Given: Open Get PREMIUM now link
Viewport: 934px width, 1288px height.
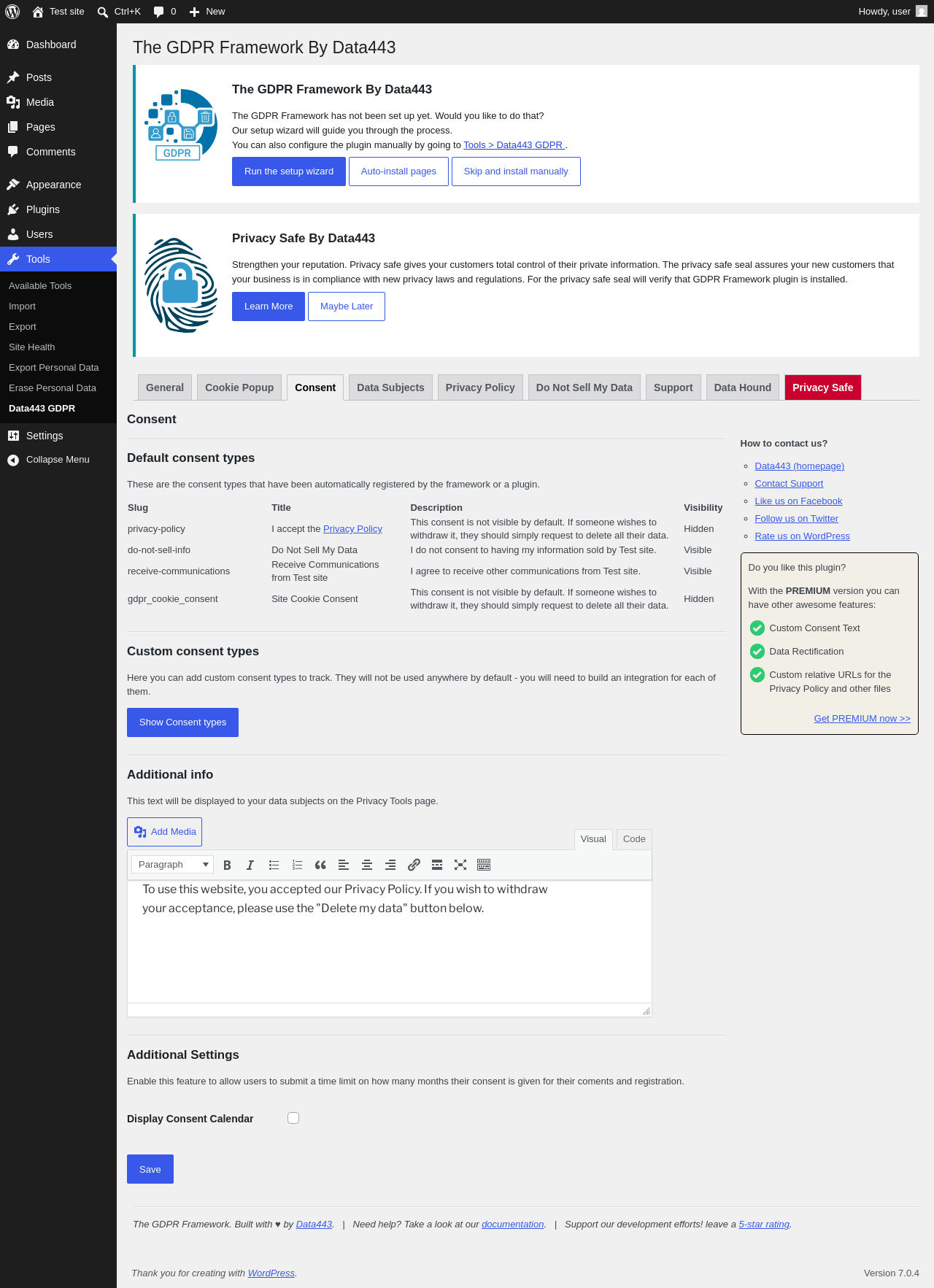Looking at the screenshot, I should [862, 719].
